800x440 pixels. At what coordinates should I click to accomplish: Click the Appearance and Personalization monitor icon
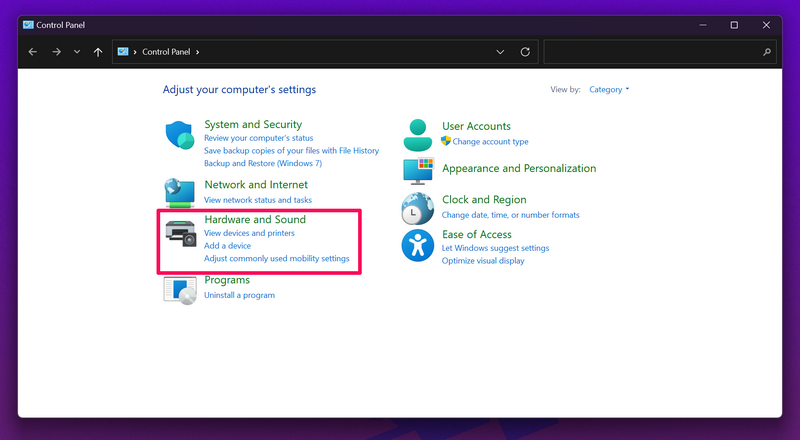click(417, 170)
